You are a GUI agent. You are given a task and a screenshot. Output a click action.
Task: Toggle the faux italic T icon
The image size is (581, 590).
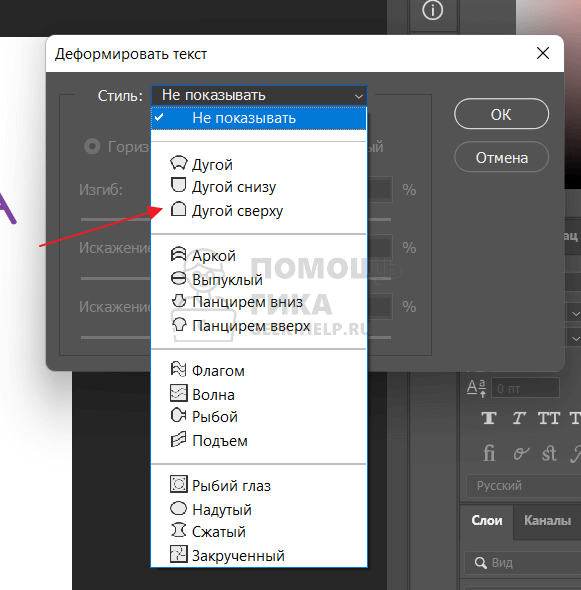coord(519,418)
